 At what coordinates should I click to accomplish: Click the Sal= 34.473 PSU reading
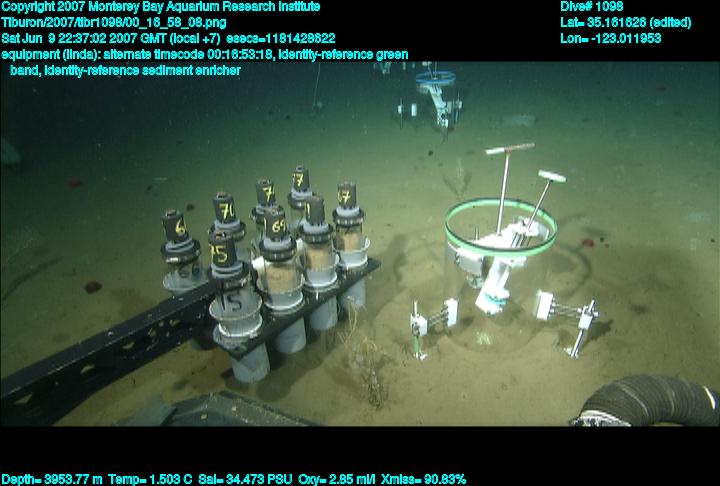pyautogui.click(x=245, y=480)
